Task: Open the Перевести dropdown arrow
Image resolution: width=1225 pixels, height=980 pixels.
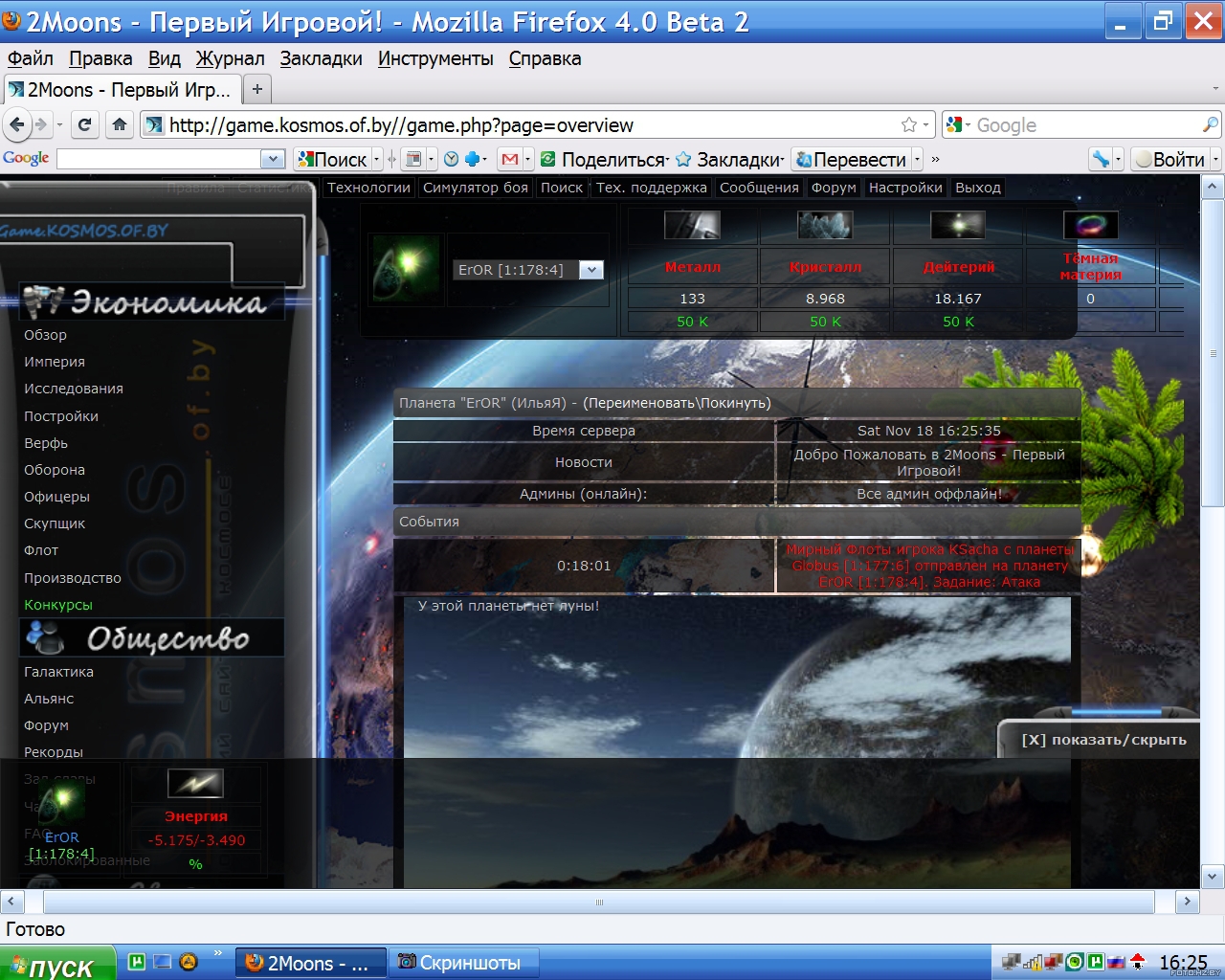Action: pyautogui.click(x=917, y=159)
